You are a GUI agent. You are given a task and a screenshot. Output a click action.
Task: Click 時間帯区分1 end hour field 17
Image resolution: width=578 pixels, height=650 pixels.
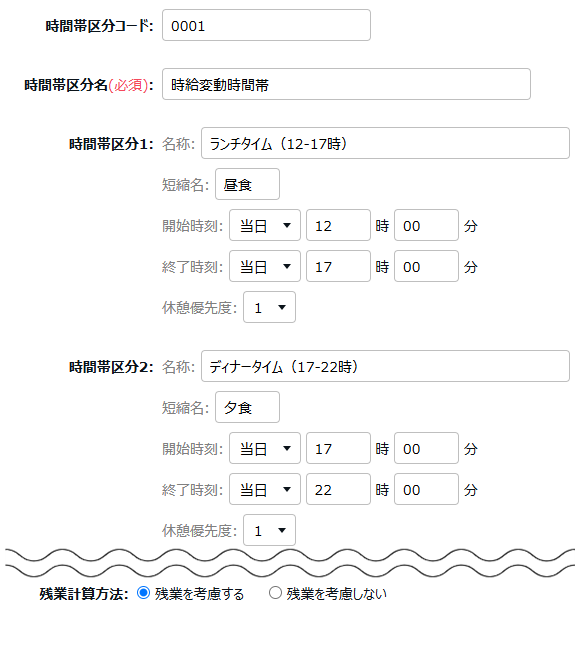338,266
